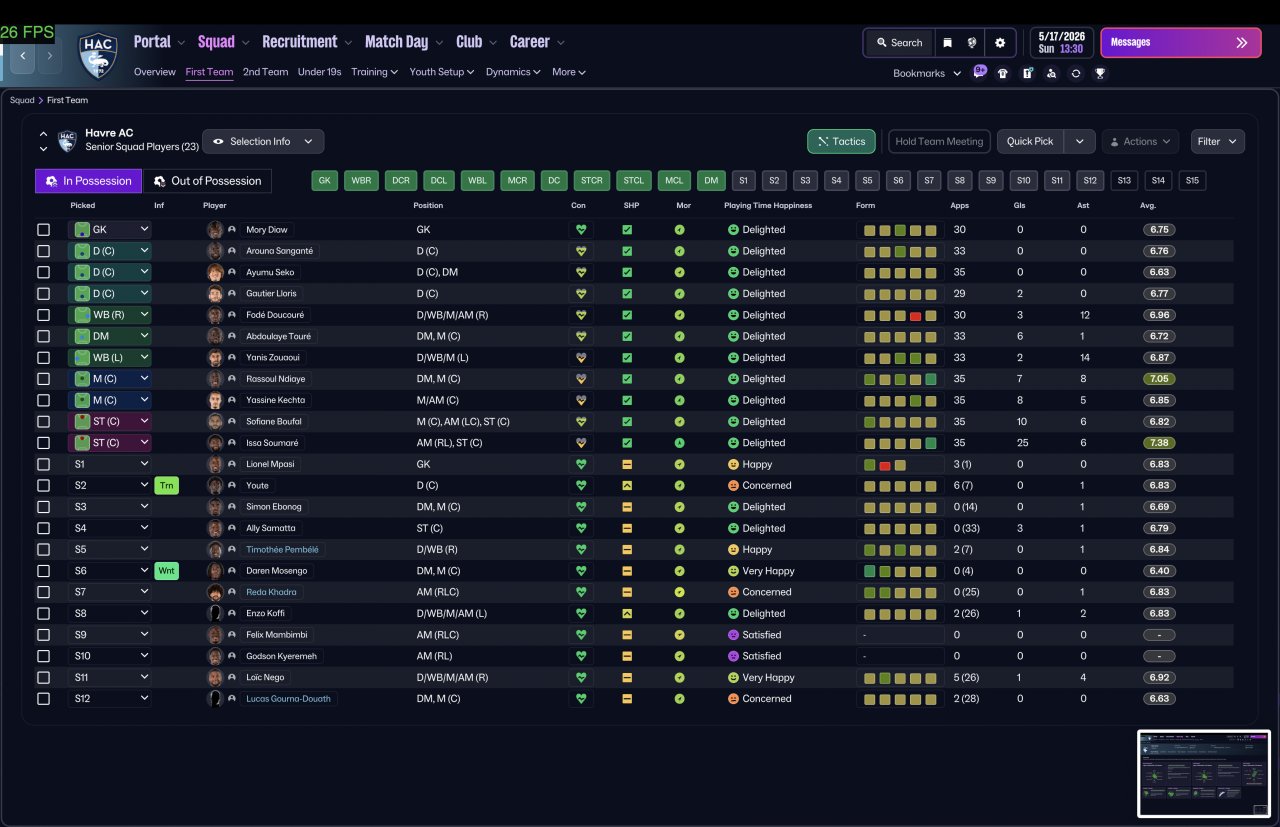The image size is (1280, 827).
Task: Switch to the Under 19s tab
Action: (x=319, y=72)
